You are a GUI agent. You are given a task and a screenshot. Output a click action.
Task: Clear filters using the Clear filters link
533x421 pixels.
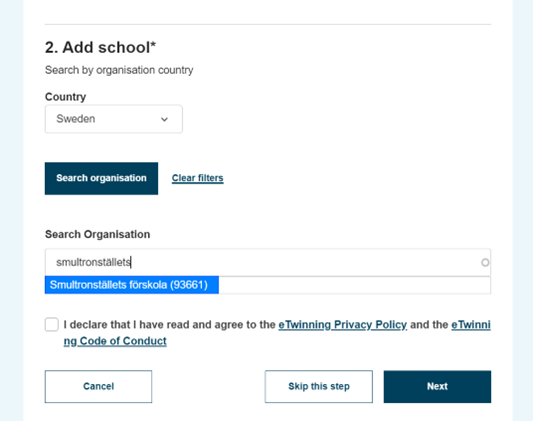click(197, 178)
